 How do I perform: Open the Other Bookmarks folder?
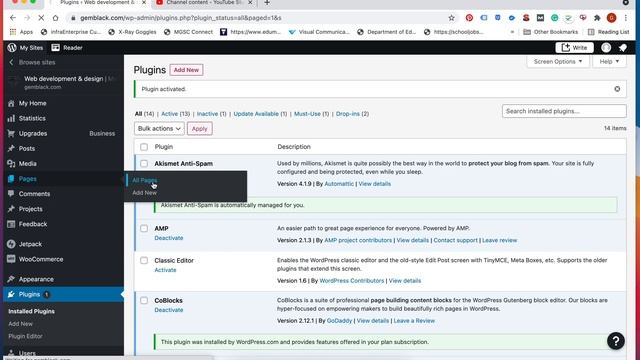551,32
